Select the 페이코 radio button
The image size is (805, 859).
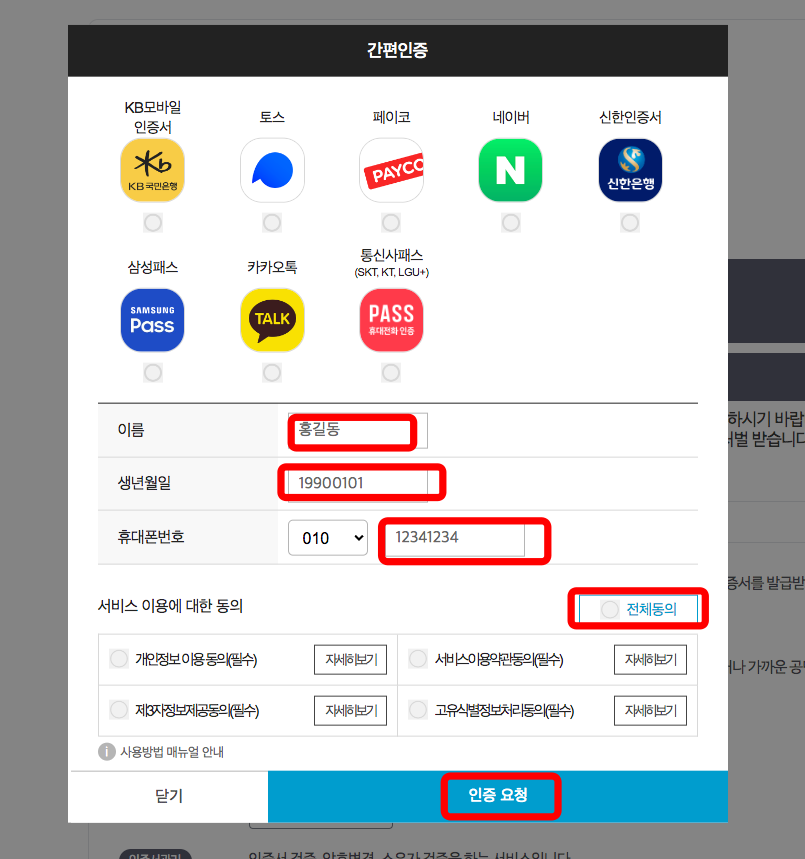(391, 223)
